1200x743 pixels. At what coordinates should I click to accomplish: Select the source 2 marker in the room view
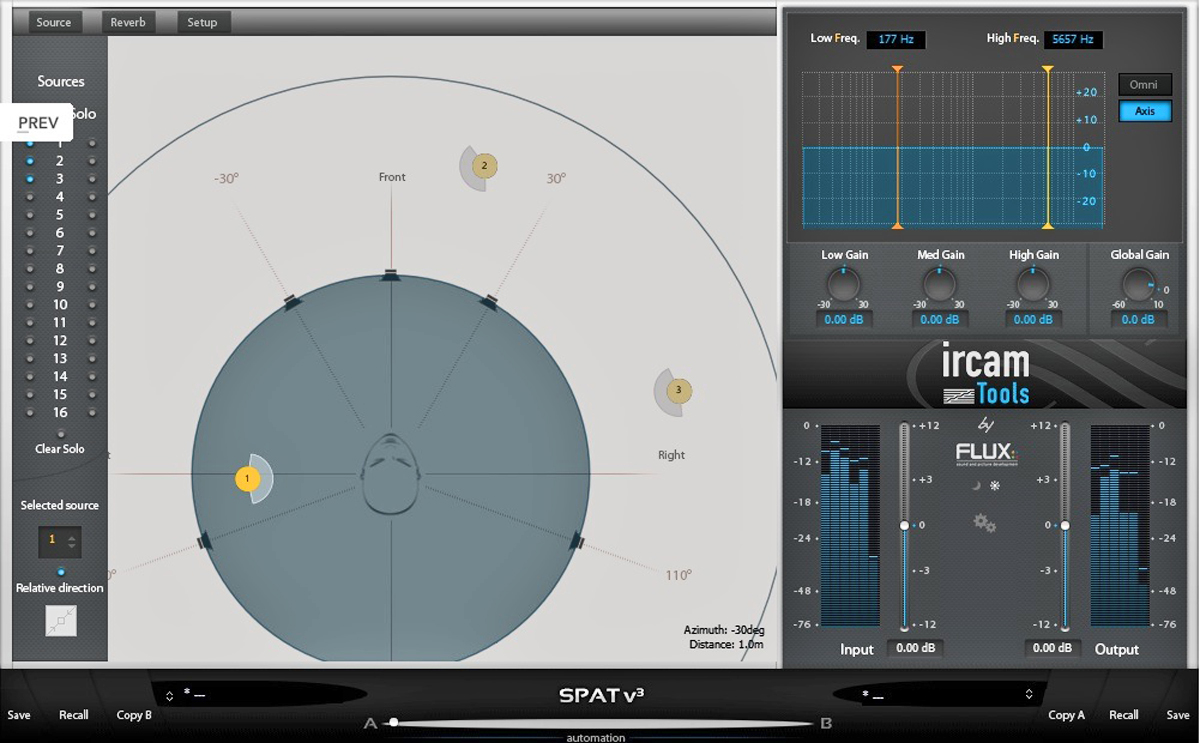pos(484,166)
